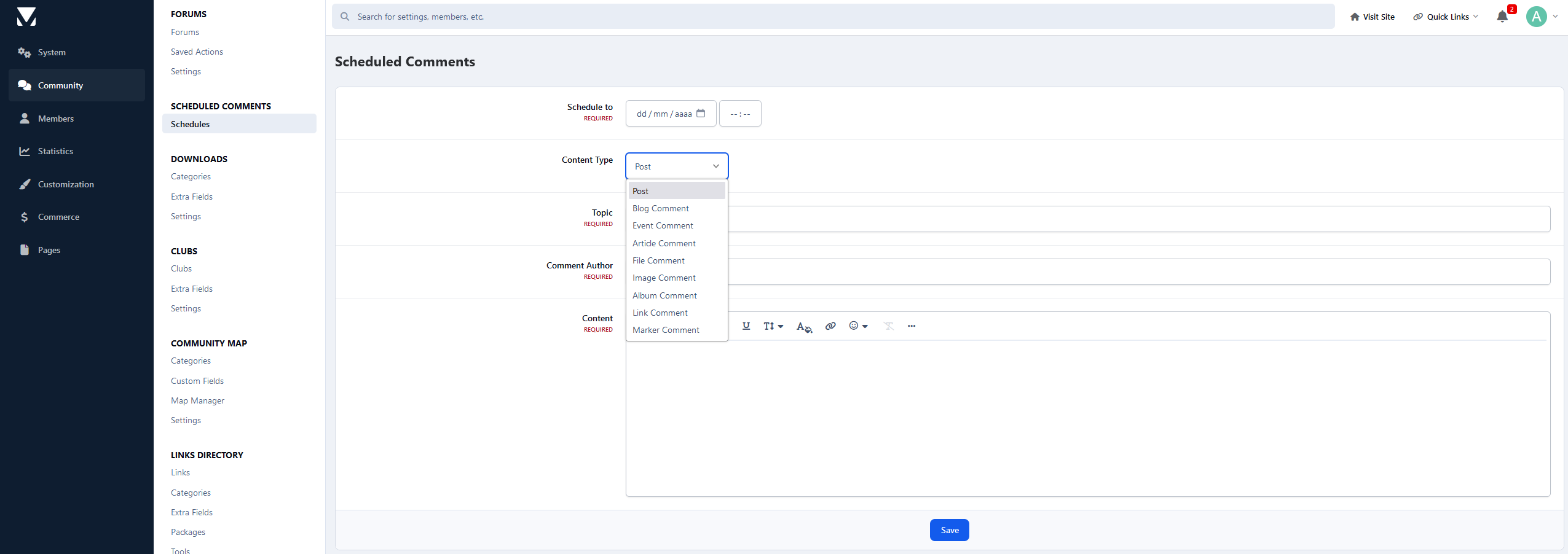Open Saved Actions under Forums
1568x554 pixels.
coord(197,52)
